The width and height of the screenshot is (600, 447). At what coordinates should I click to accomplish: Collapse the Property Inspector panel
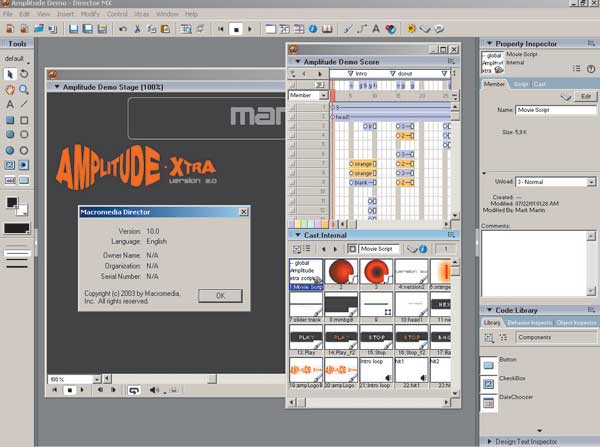point(489,44)
